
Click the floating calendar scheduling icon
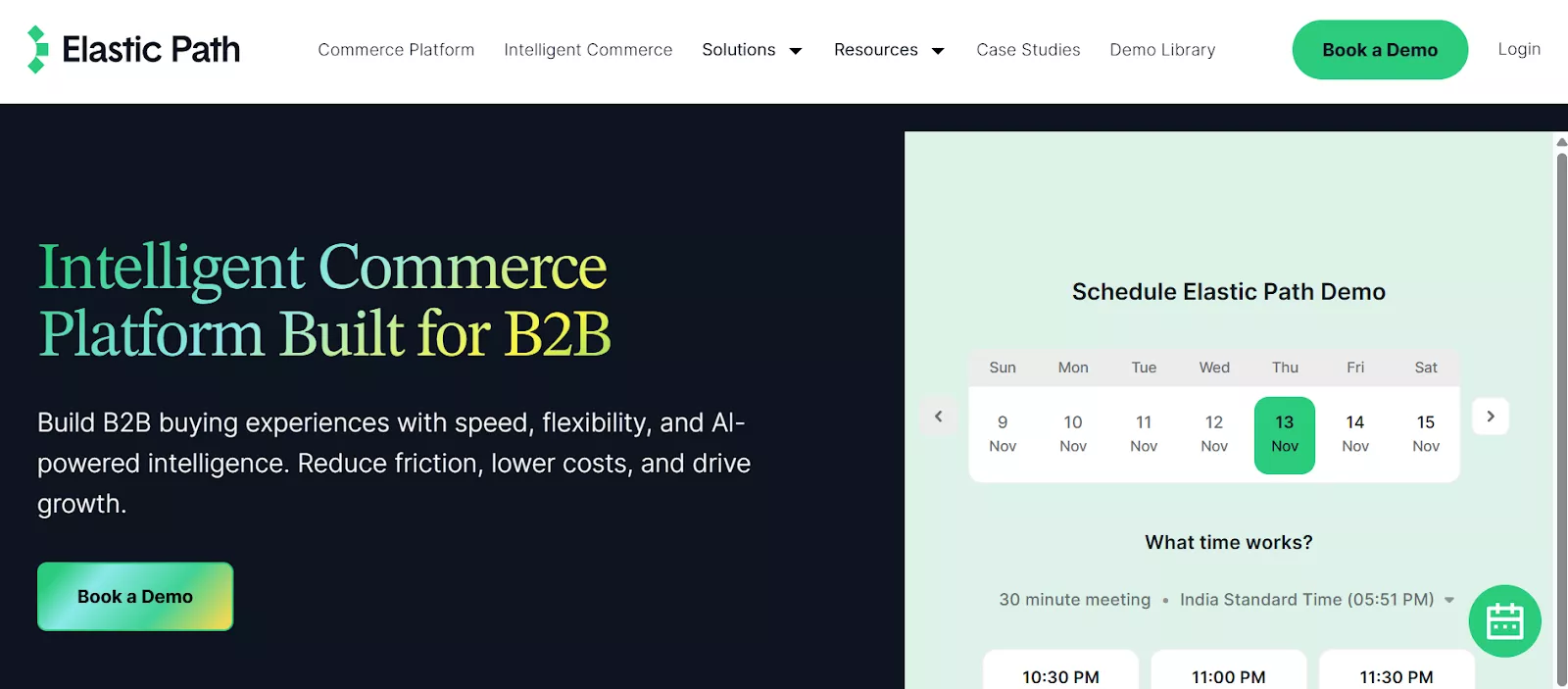(x=1504, y=621)
